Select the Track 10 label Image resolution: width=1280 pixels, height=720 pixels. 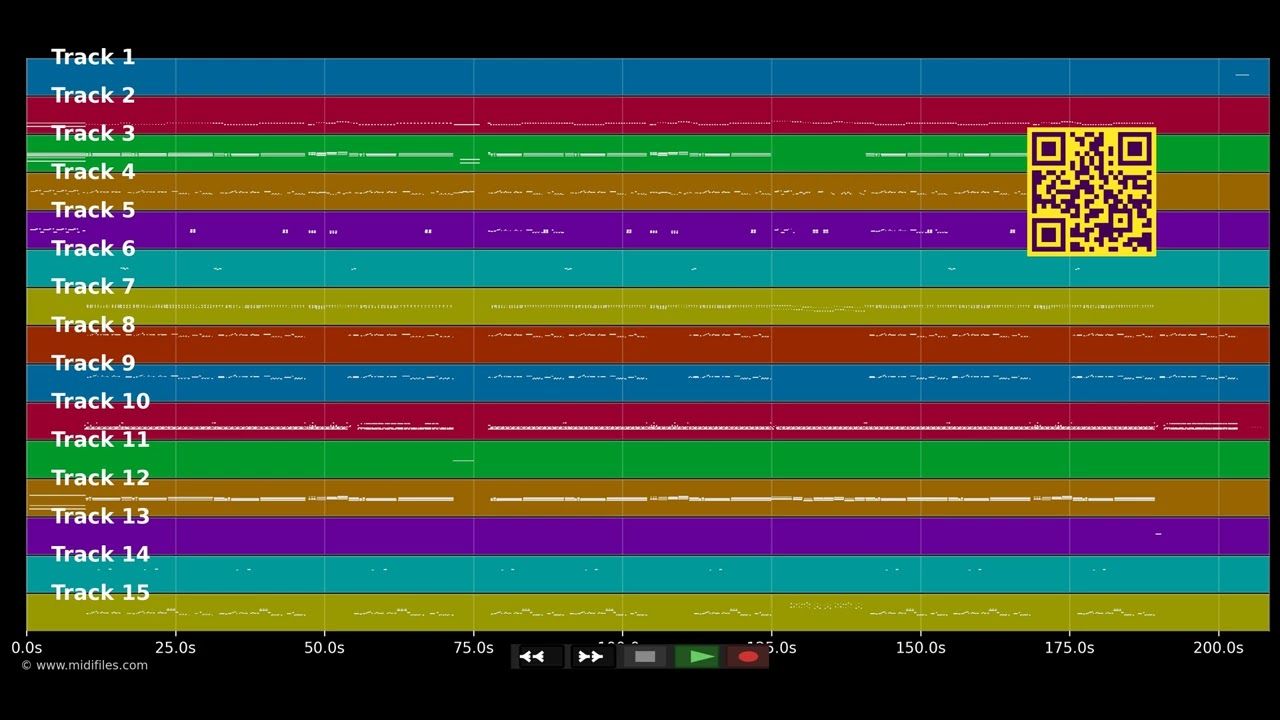pos(100,401)
